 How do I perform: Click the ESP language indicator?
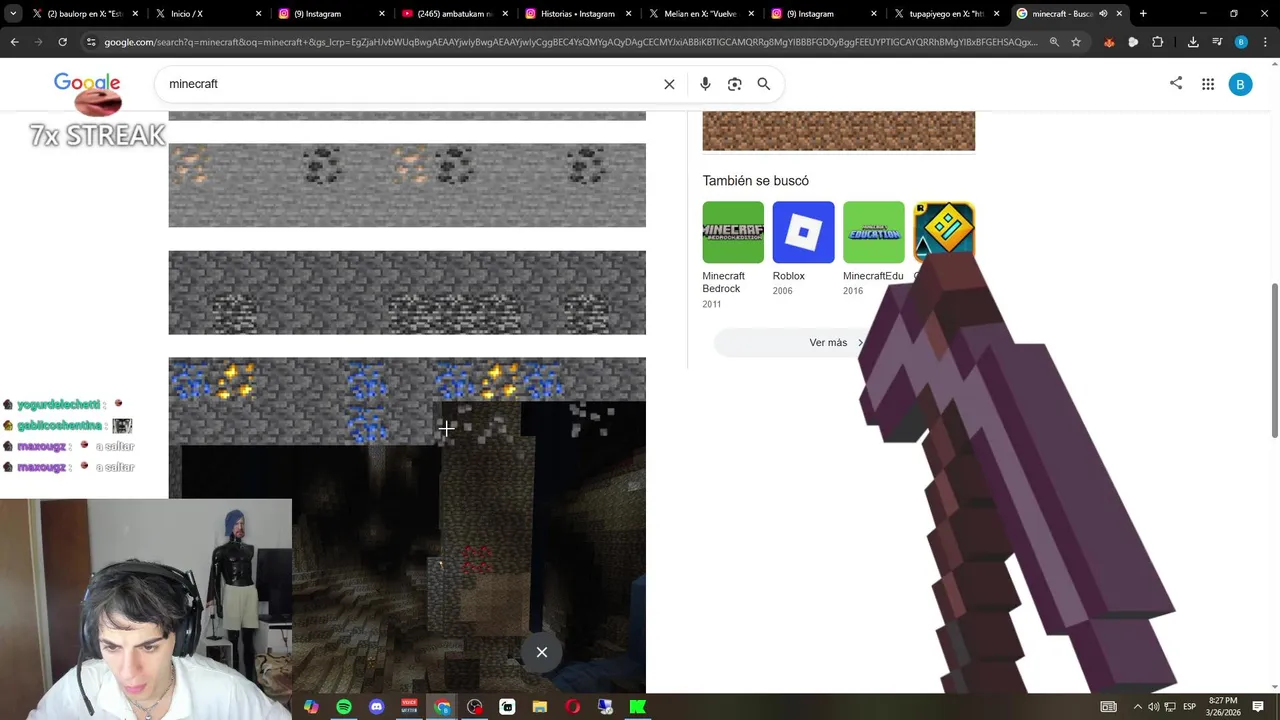1189,707
